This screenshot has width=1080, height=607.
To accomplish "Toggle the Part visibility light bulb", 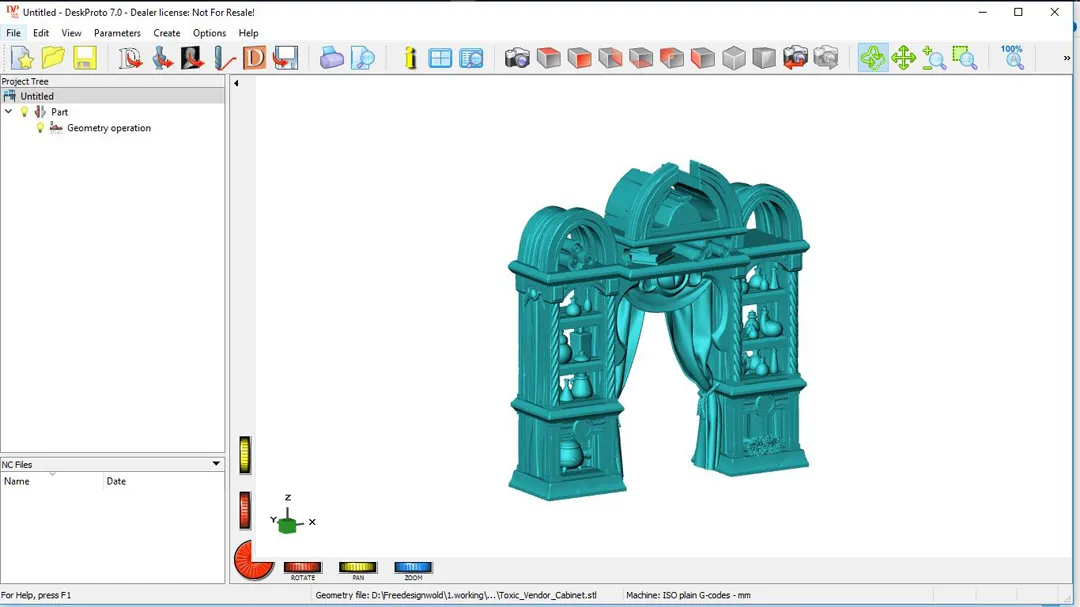I will pos(25,112).
